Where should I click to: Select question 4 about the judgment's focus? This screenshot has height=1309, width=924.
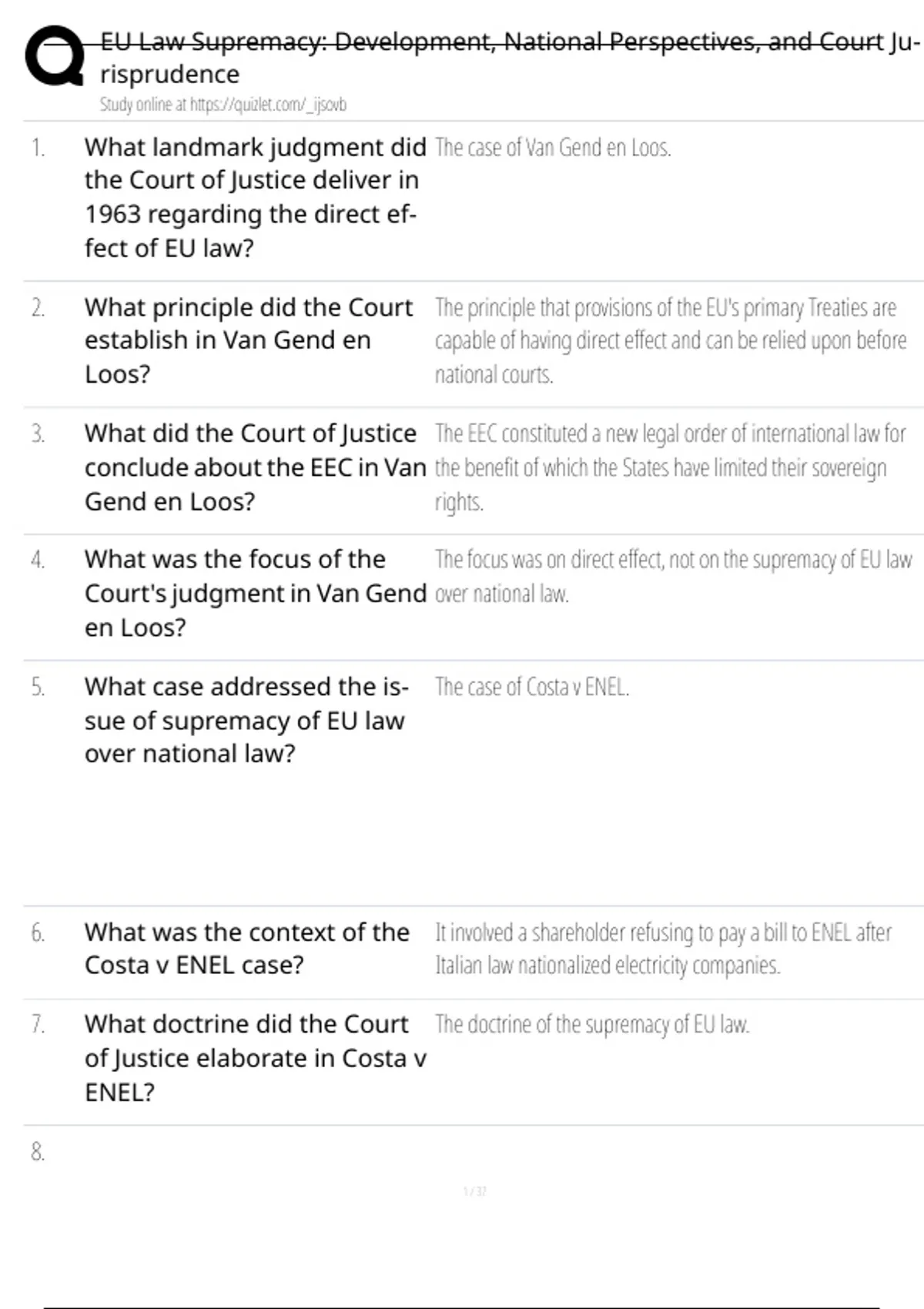(x=254, y=593)
